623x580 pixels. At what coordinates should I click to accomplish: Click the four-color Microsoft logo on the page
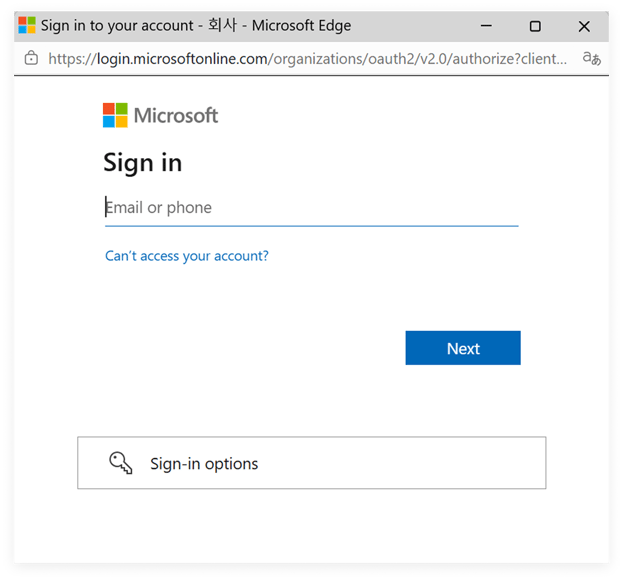click(115, 115)
